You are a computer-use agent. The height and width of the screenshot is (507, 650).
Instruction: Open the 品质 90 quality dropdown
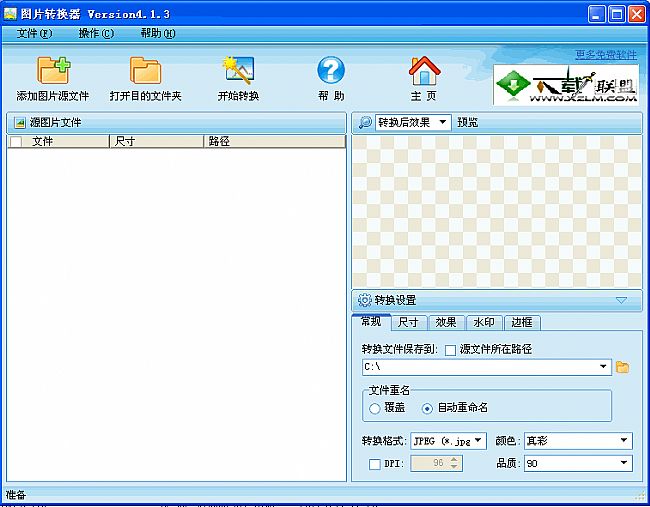click(578, 463)
